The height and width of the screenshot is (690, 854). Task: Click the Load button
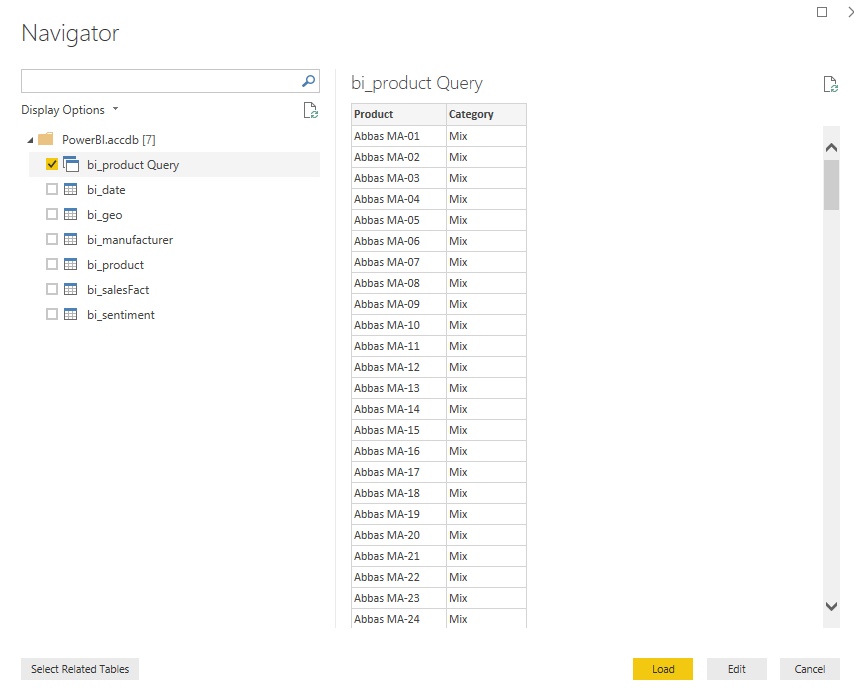663,669
